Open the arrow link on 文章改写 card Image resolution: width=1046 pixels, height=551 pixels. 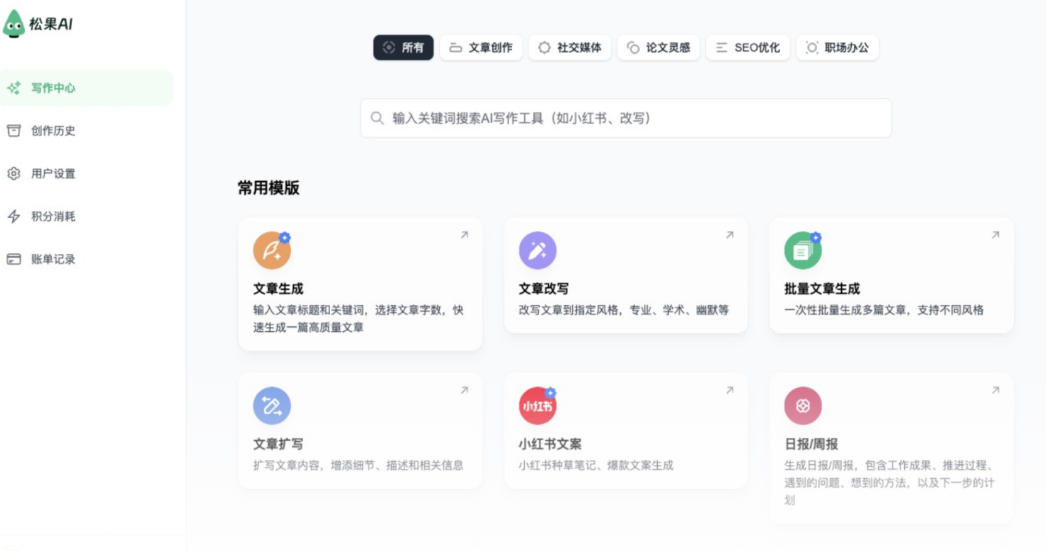point(730,235)
